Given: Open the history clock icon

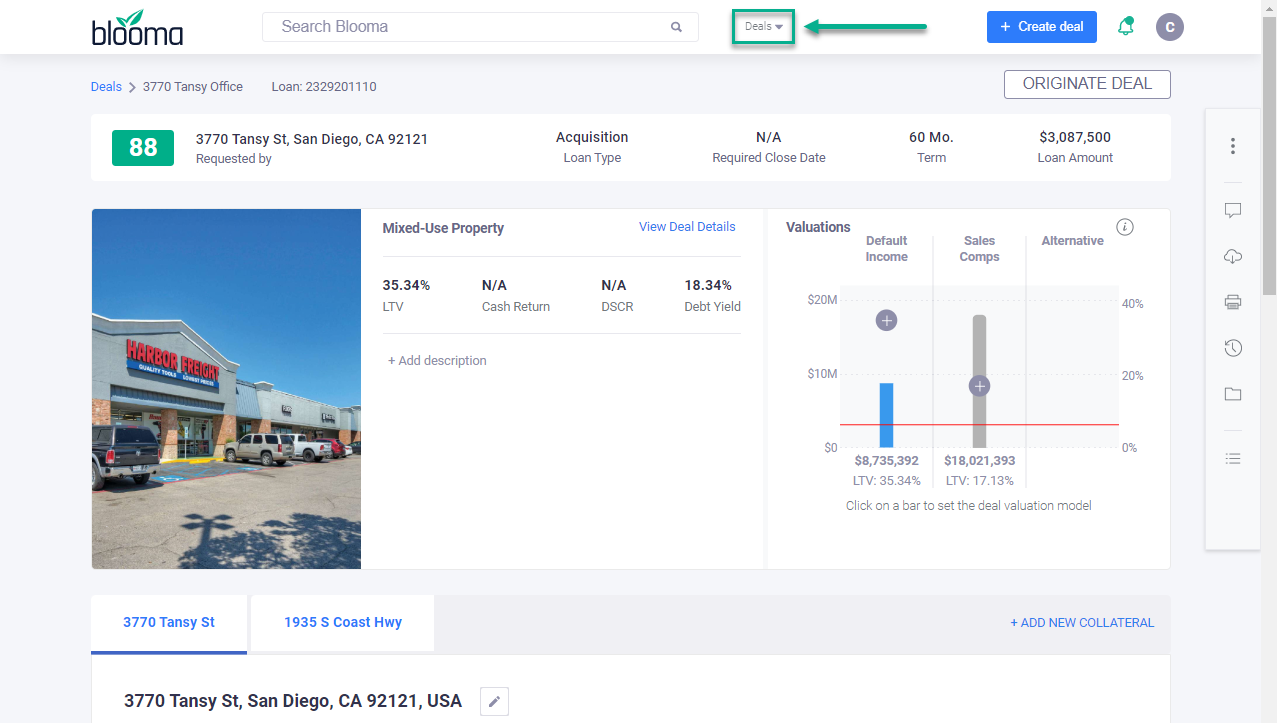Looking at the screenshot, I should point(1233,348).
